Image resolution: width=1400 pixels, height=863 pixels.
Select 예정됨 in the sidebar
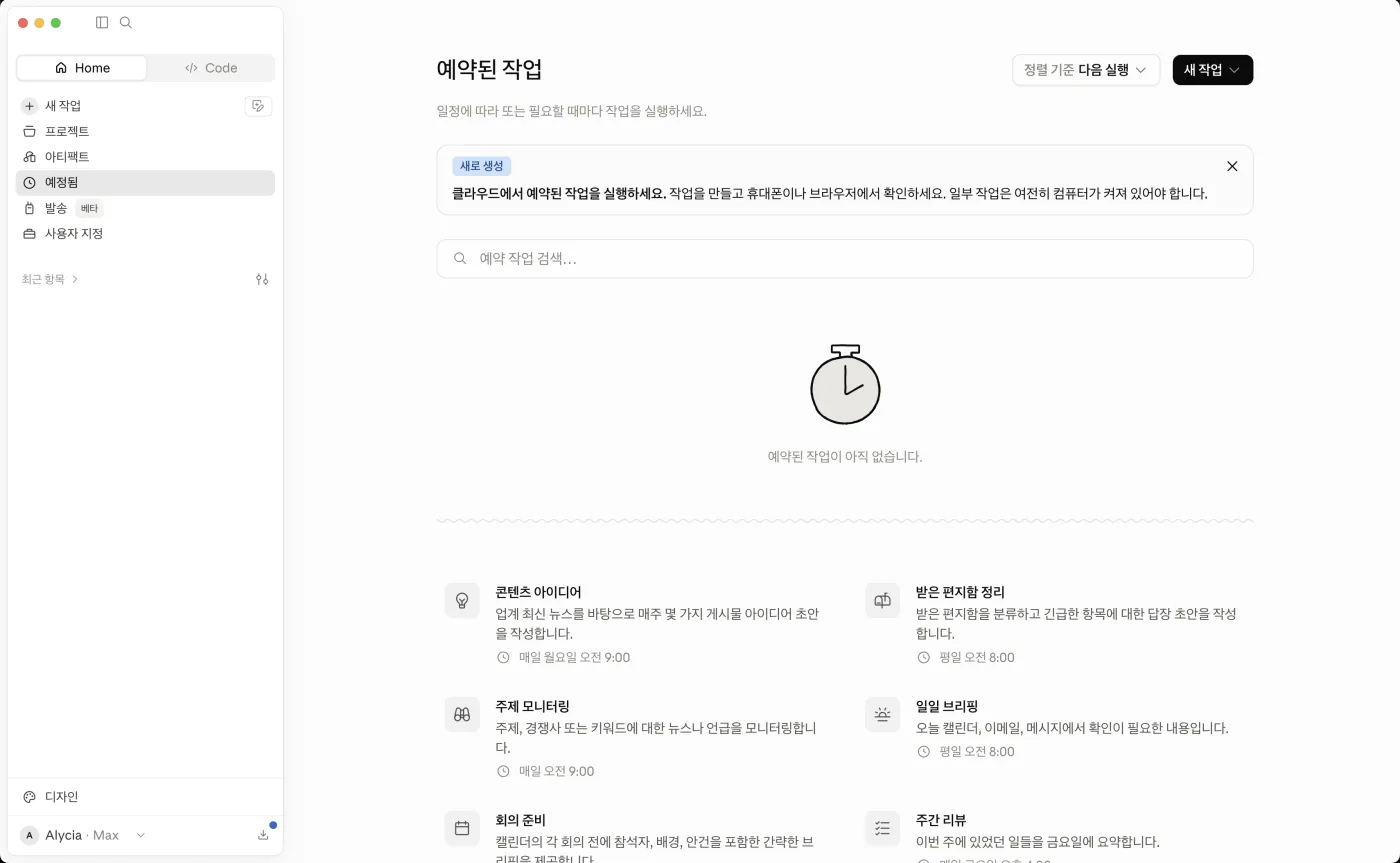[x=145, y=183]
